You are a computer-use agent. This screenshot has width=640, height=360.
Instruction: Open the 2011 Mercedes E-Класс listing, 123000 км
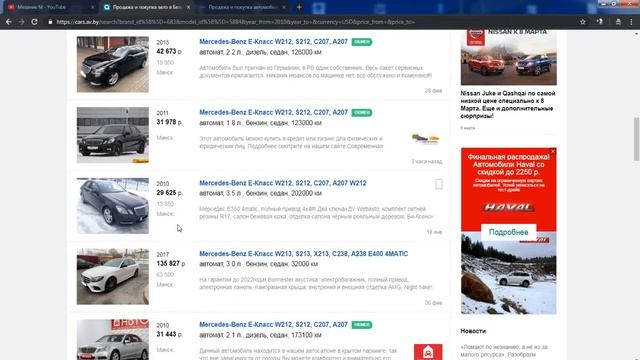273,112
